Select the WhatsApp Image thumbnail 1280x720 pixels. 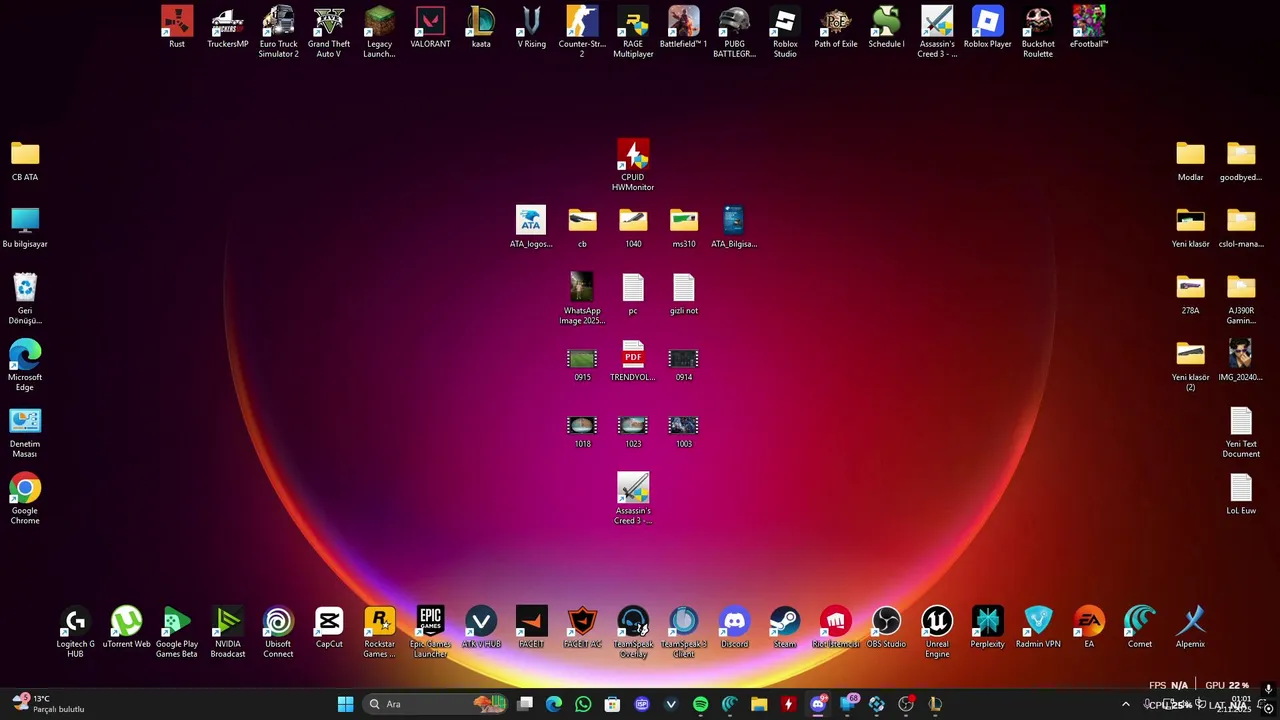coord(582,299)
